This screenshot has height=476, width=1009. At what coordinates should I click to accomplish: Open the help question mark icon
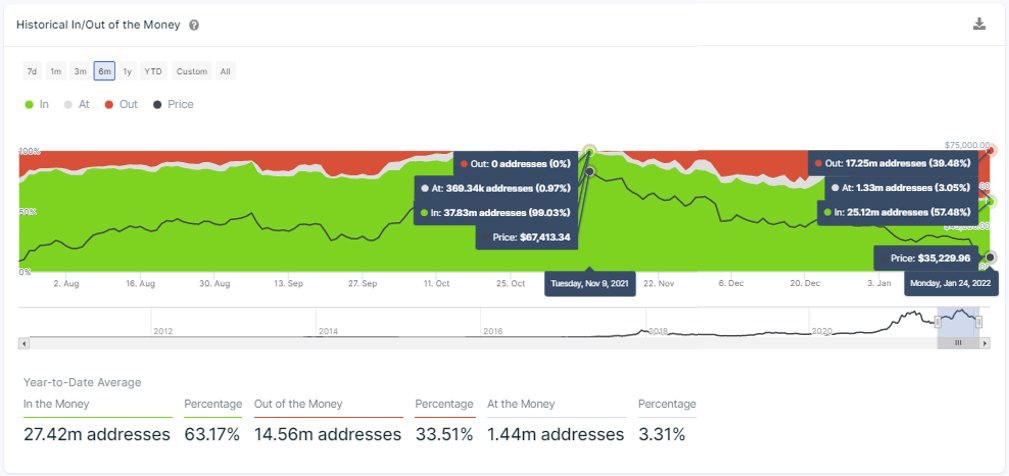[x=194, y=26]
